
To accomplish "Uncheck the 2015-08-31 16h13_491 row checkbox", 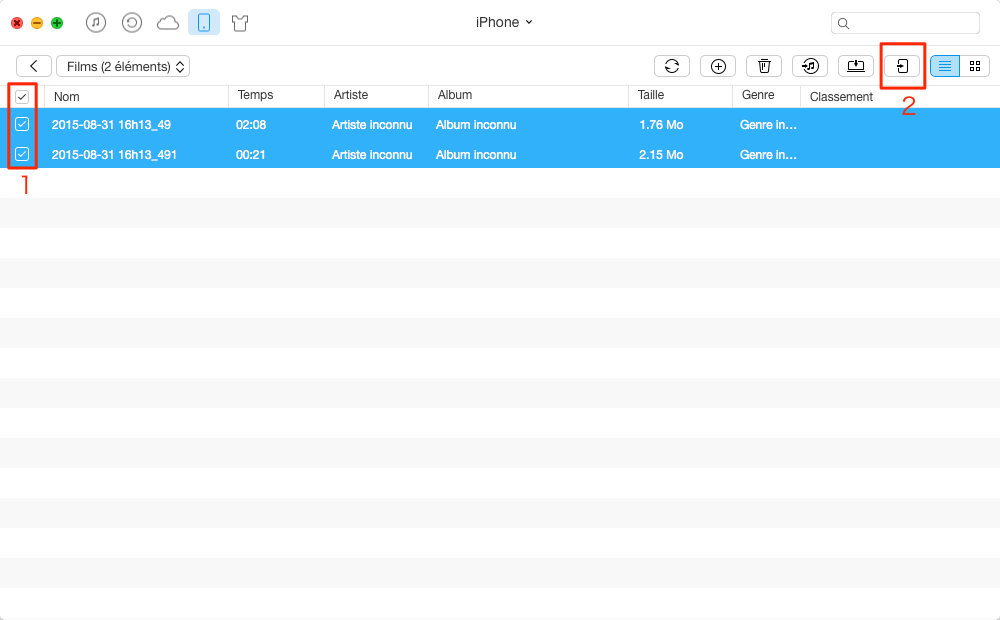I will [22, 154].
